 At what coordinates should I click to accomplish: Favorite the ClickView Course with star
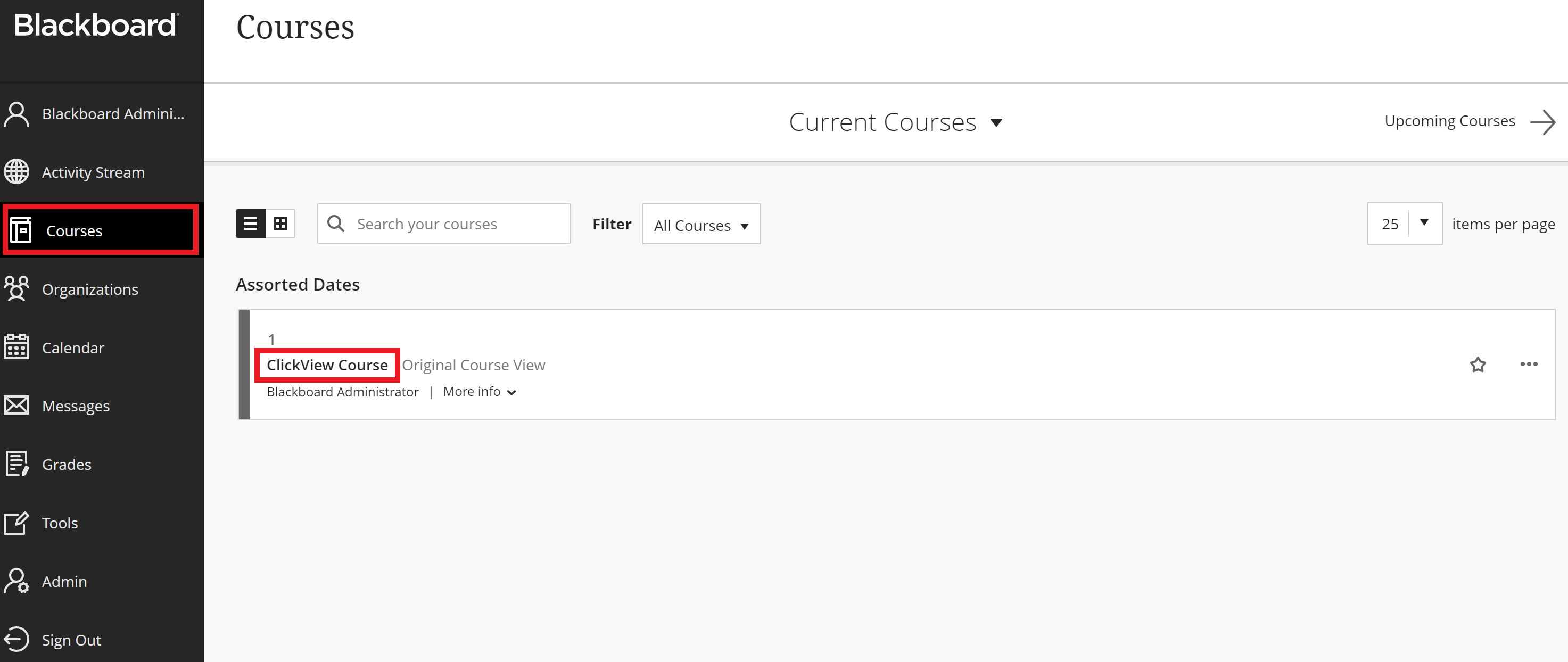click(x=1478, y=365)
